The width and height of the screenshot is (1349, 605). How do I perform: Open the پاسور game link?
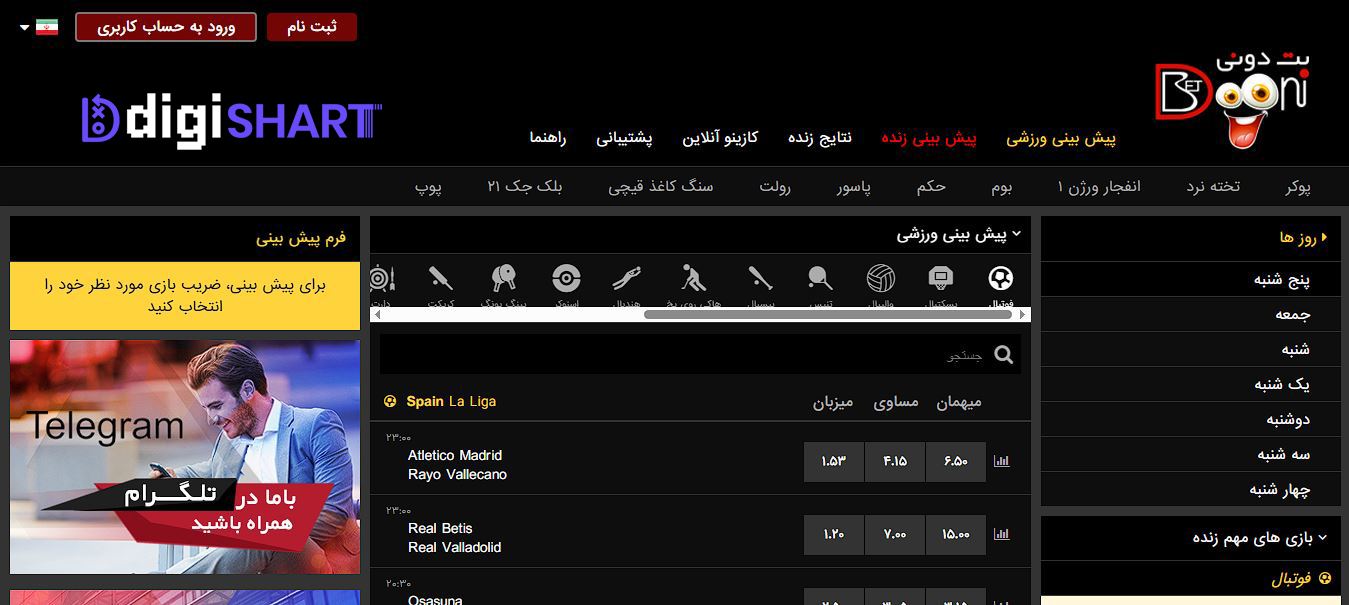(854, 187)
